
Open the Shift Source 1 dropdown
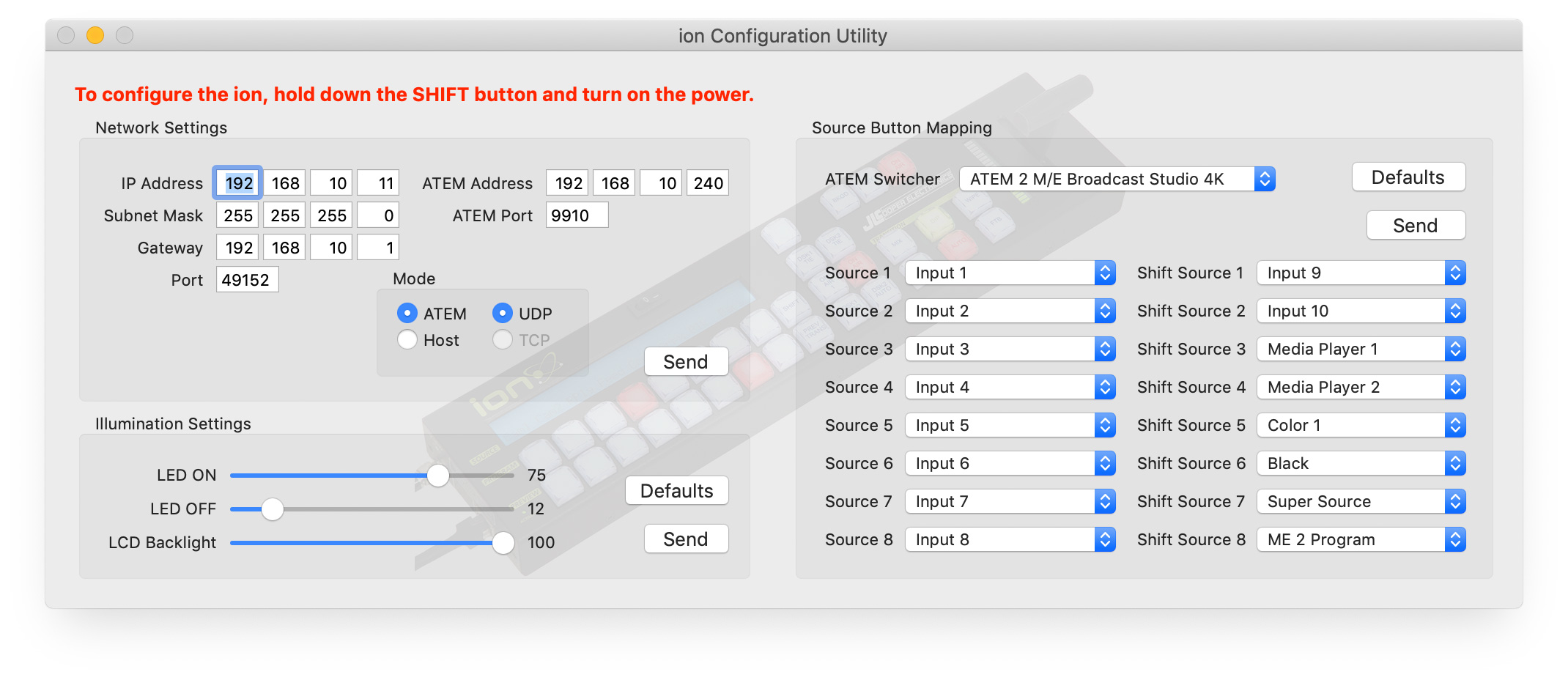(x=1361, y=273)
